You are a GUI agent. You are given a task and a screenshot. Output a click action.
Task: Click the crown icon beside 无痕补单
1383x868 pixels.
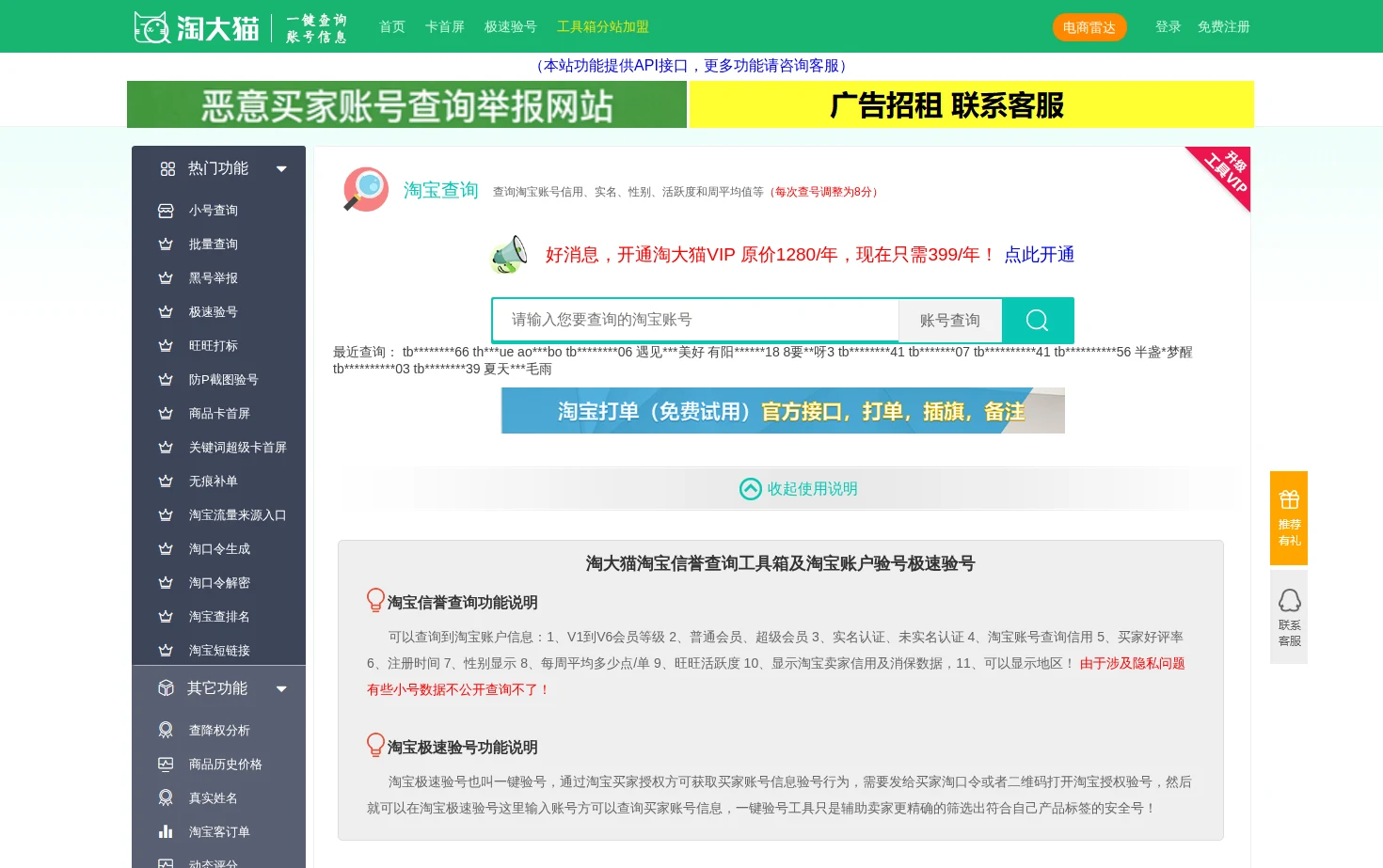tap(166, 481)
